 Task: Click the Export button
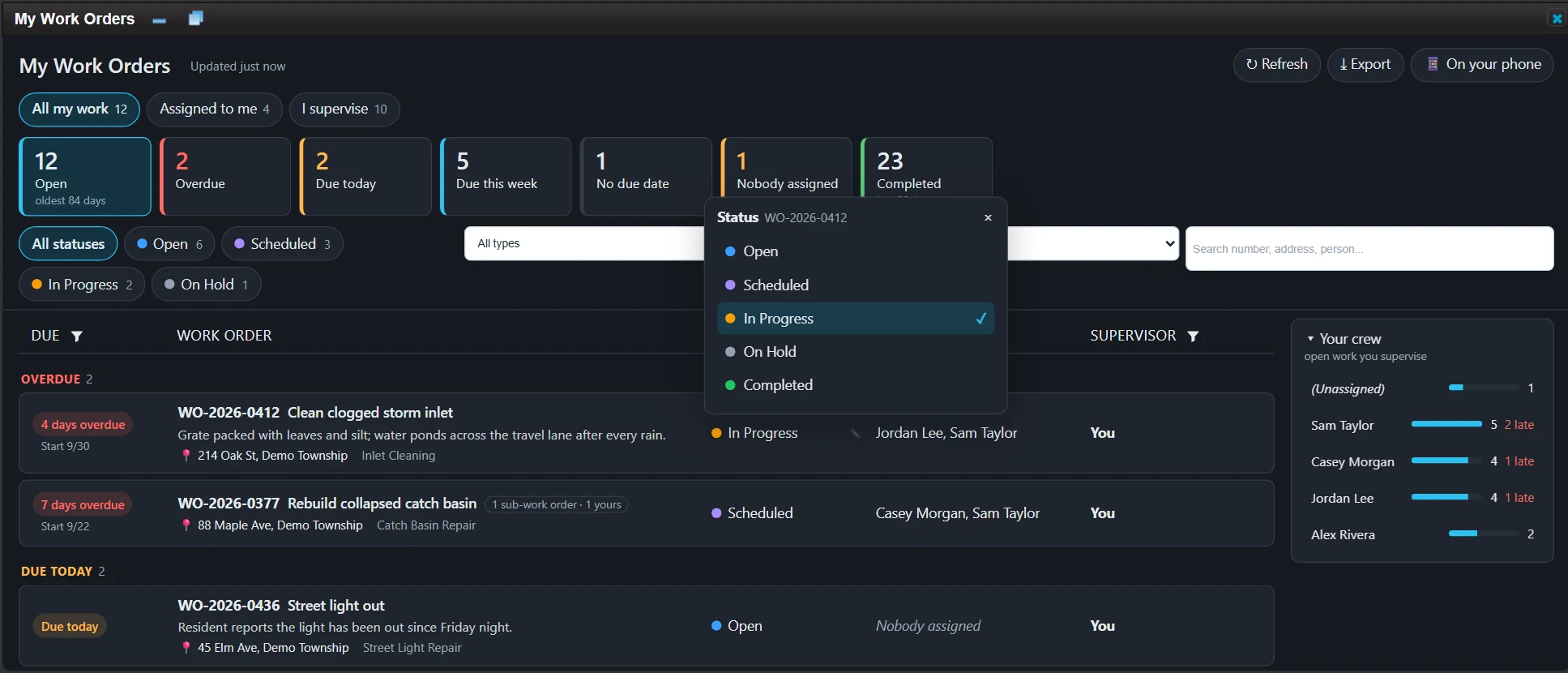[1365, 65]
